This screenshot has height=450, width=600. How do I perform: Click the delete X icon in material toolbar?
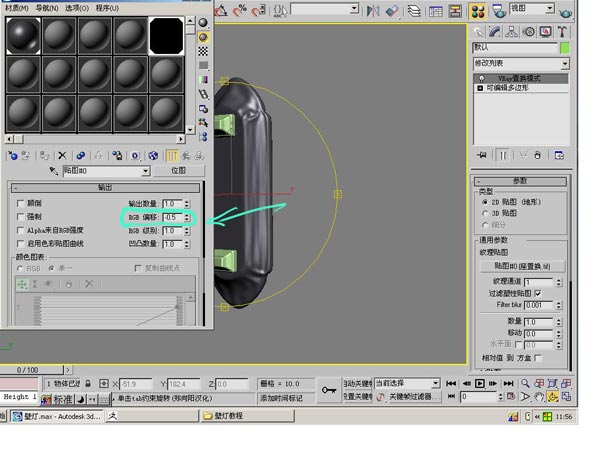point(62,155)
